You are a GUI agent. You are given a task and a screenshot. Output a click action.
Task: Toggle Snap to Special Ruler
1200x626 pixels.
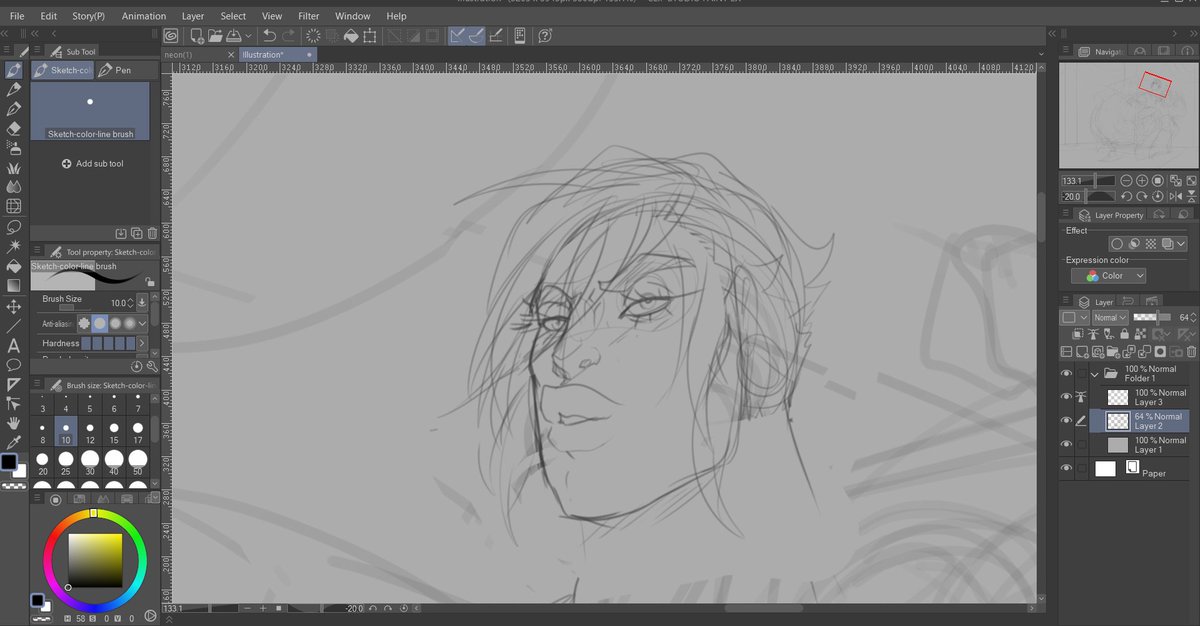[x=477, y=36]
